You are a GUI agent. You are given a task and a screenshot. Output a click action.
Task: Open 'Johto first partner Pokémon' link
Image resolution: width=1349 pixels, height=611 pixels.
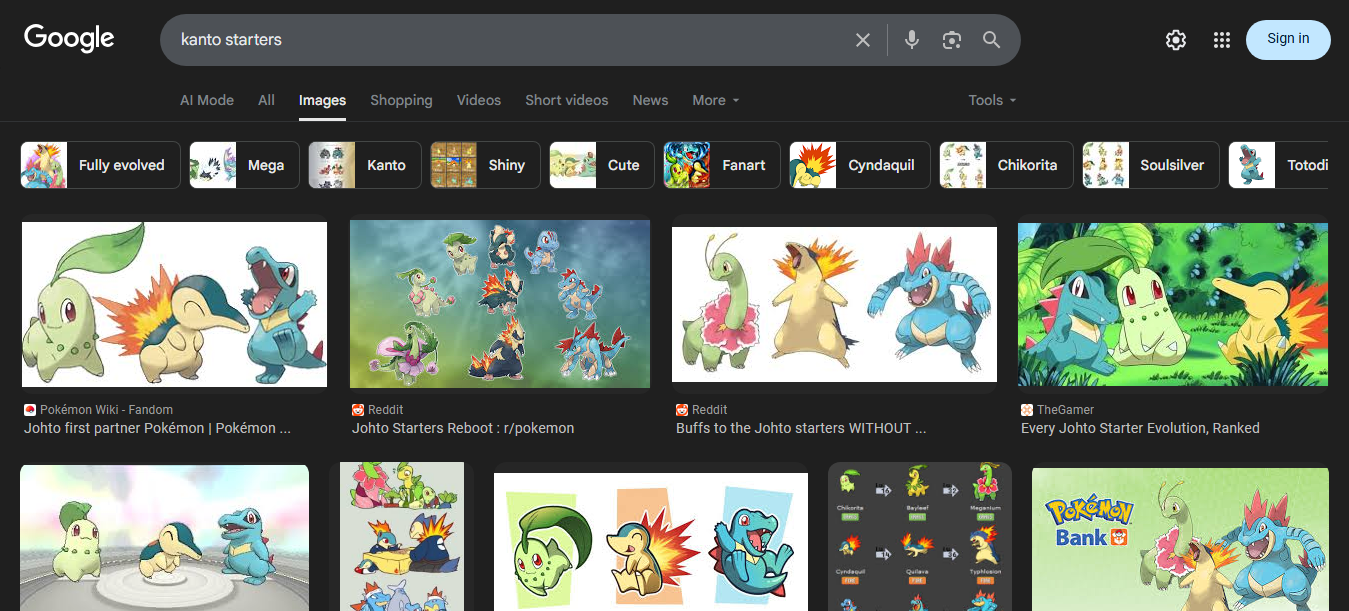point(157,428)
